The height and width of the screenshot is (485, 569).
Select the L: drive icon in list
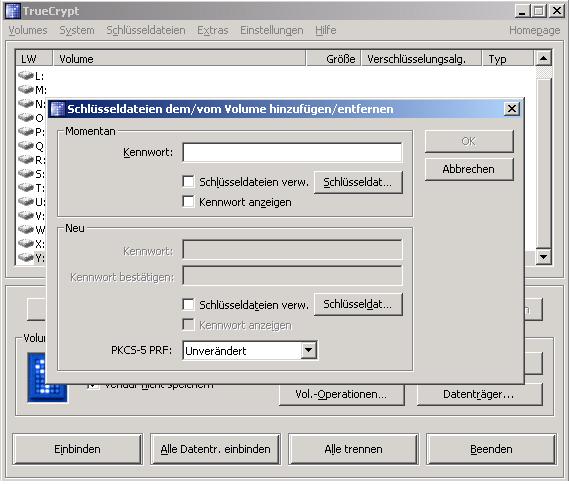[26, 76]
